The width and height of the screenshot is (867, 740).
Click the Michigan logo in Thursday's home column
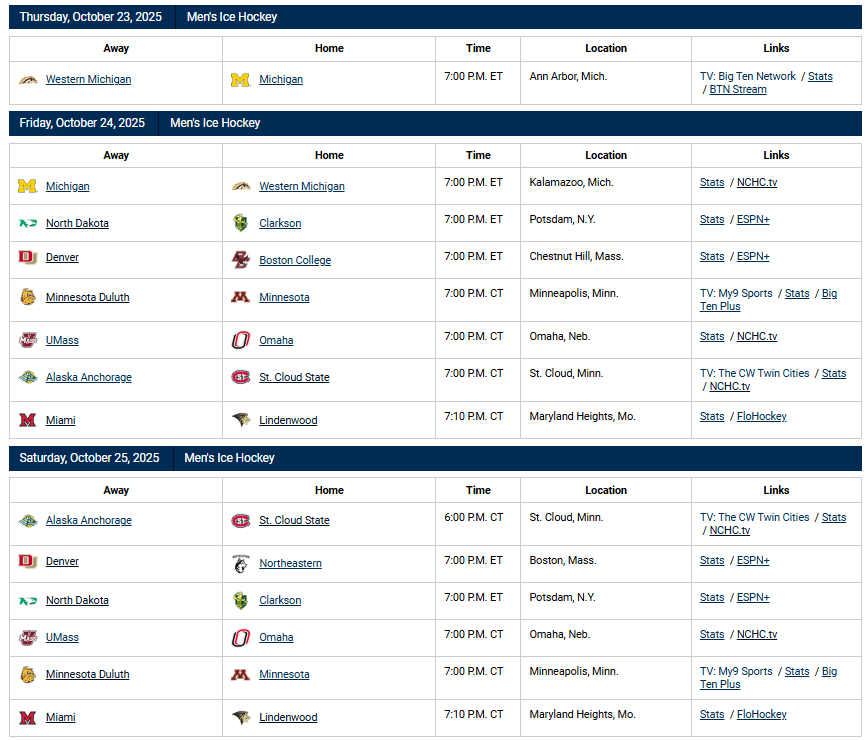(x=240, y=80)
